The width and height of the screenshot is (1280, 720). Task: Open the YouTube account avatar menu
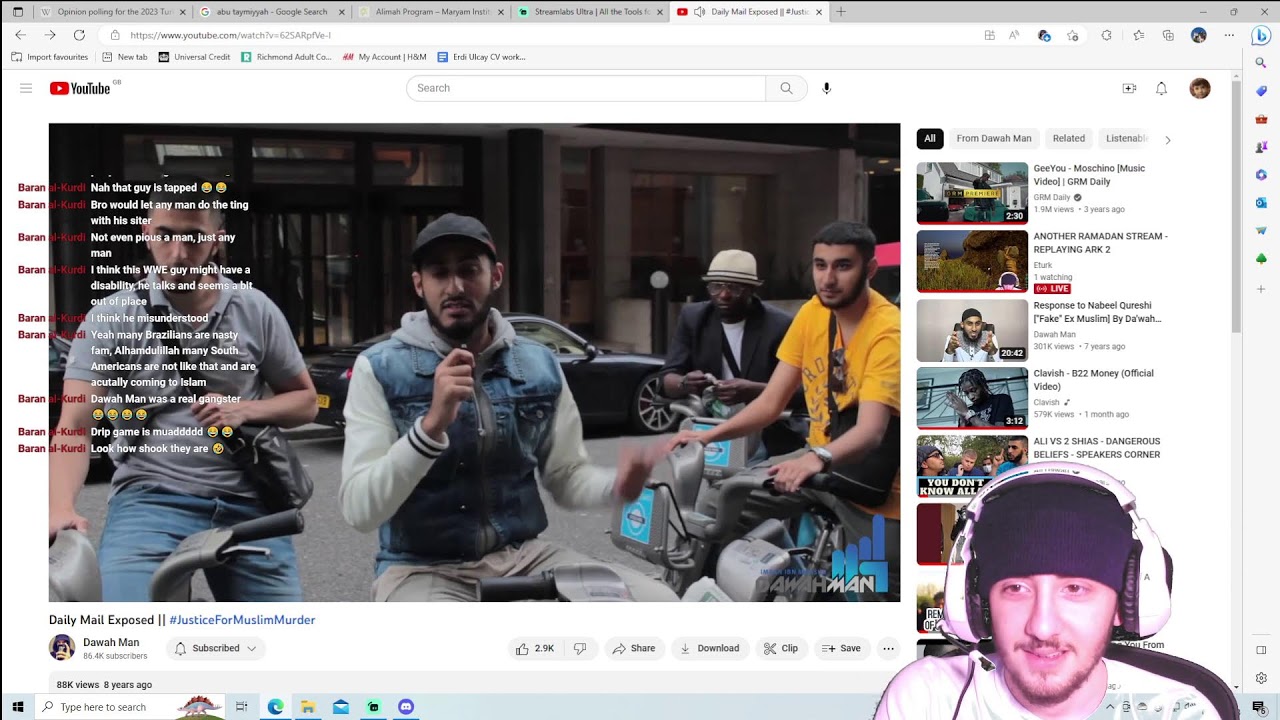pos(1200,88)
